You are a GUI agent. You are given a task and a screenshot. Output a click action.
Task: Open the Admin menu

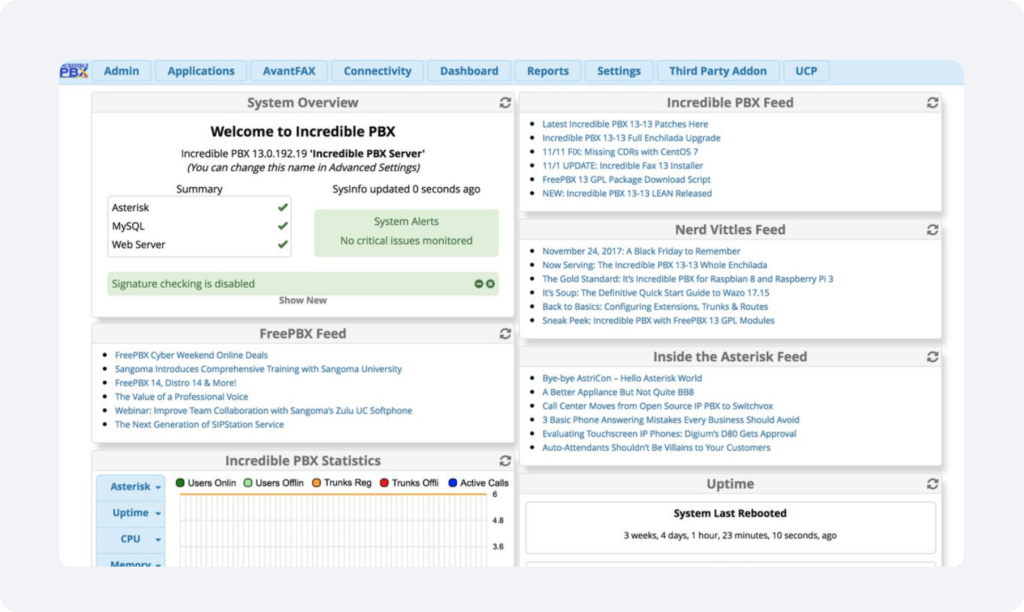[x=121, y=71]
